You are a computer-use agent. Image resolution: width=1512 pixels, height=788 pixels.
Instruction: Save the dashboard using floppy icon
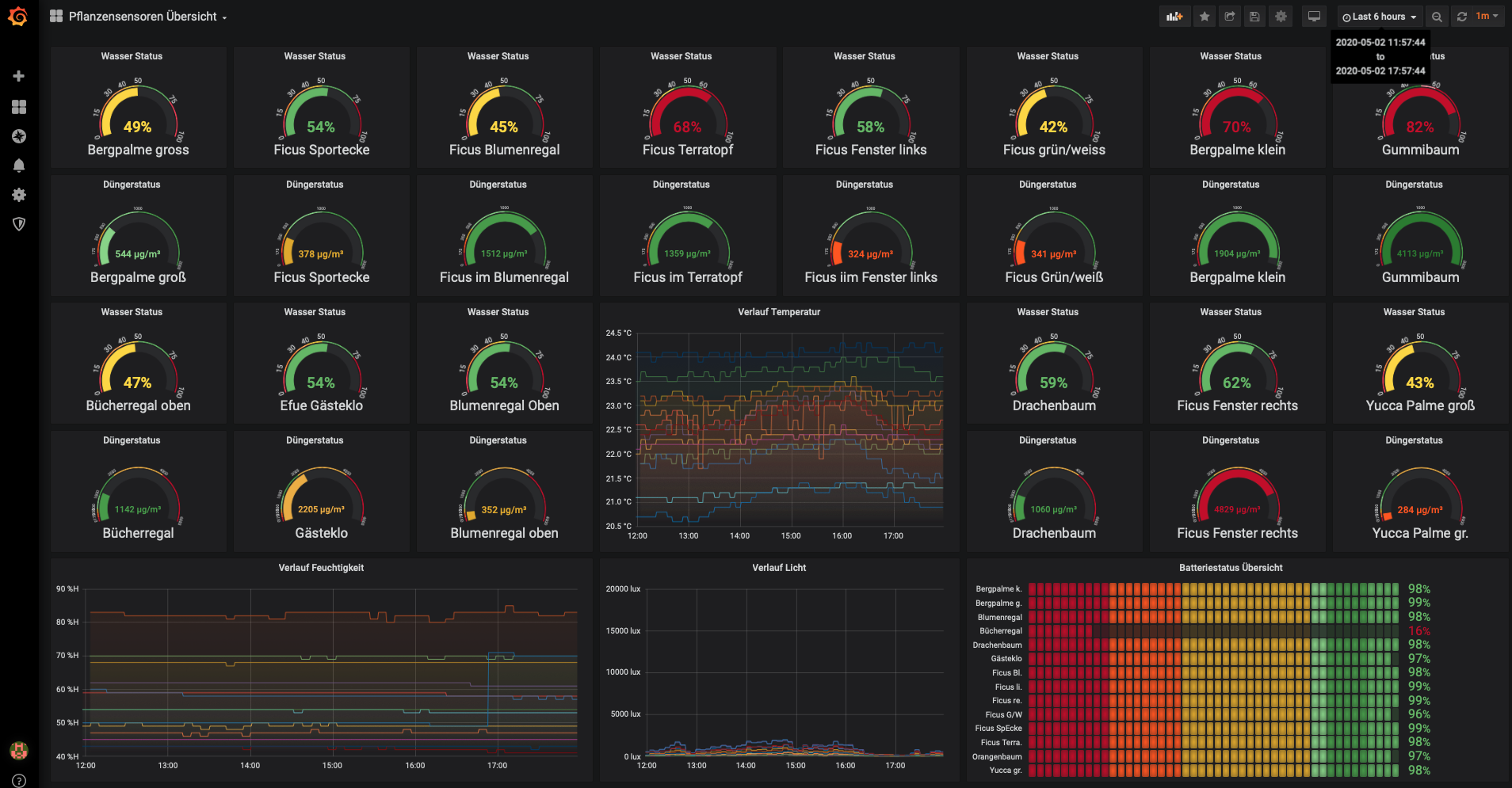[1254, 17]
